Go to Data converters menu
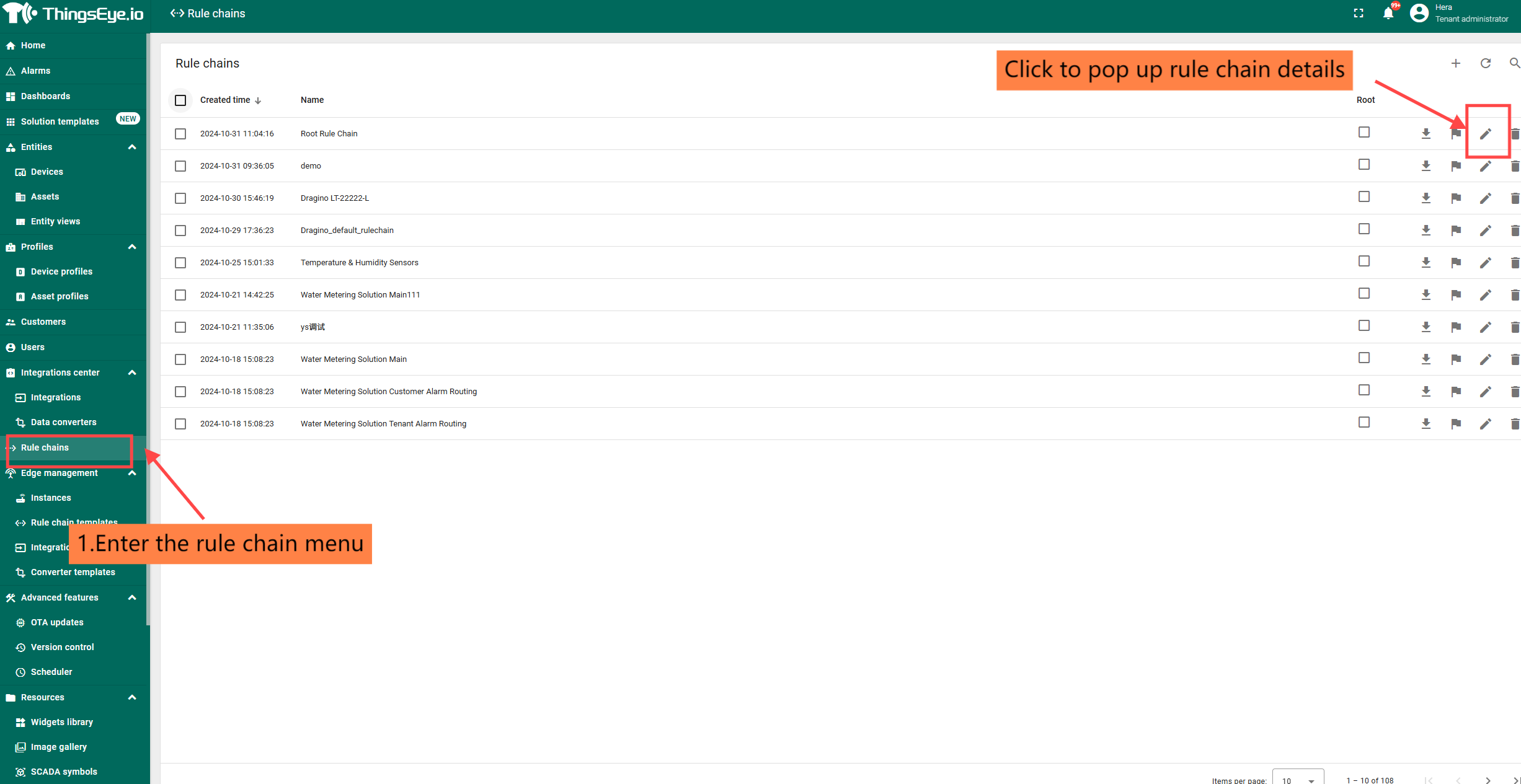 click(x=63, y=422)
